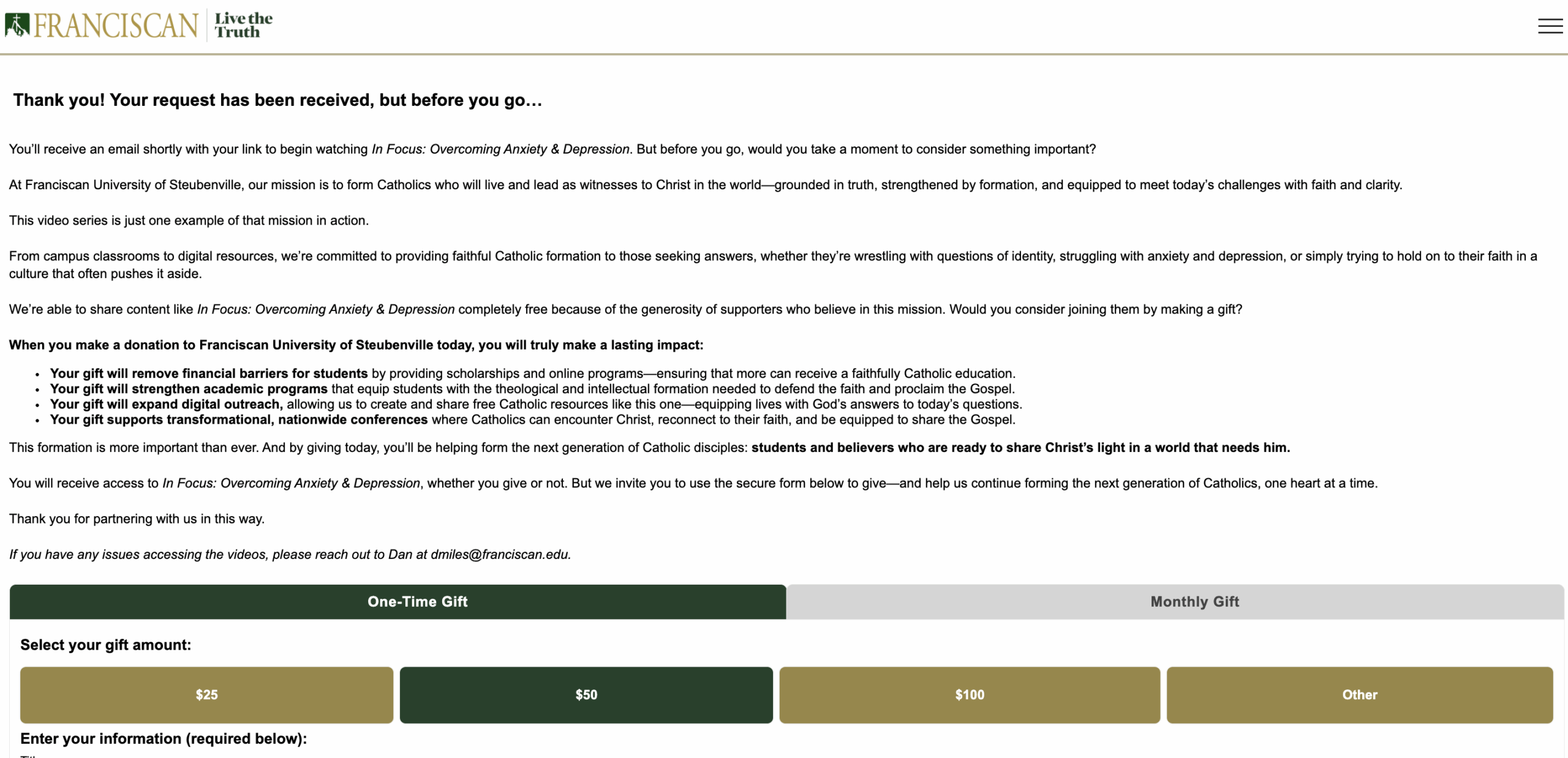Choose the $50 gift amount
Image resolution: width=1568 pixels, height=758 pixels.
[586, 694]
